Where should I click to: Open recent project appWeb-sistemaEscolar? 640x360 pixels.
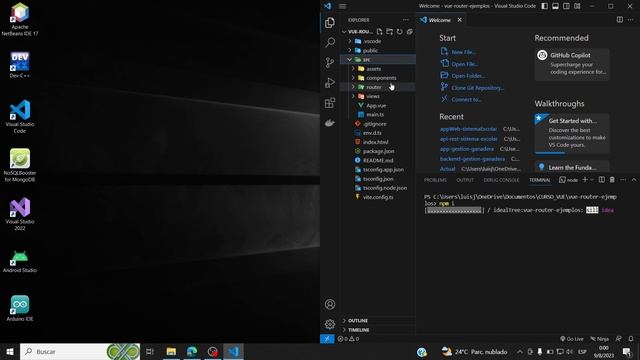(469, 129)
